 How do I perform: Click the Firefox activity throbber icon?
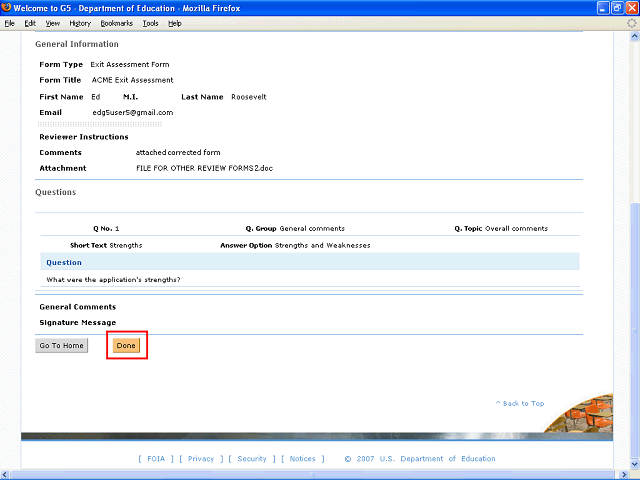(x=631, y=23)
